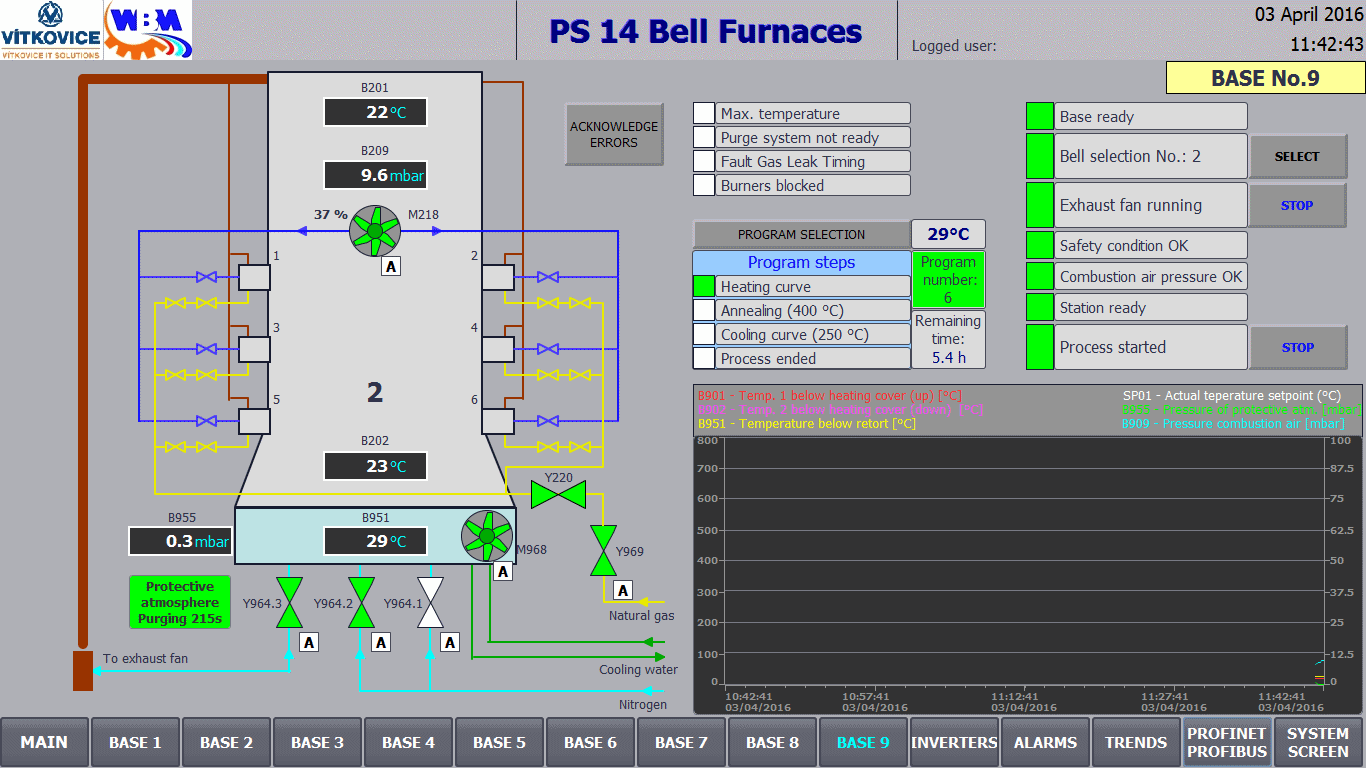Open the PROFINET PROFIBUS screen
This screenshot has height=768, width=1366.
pos(1227,742)
